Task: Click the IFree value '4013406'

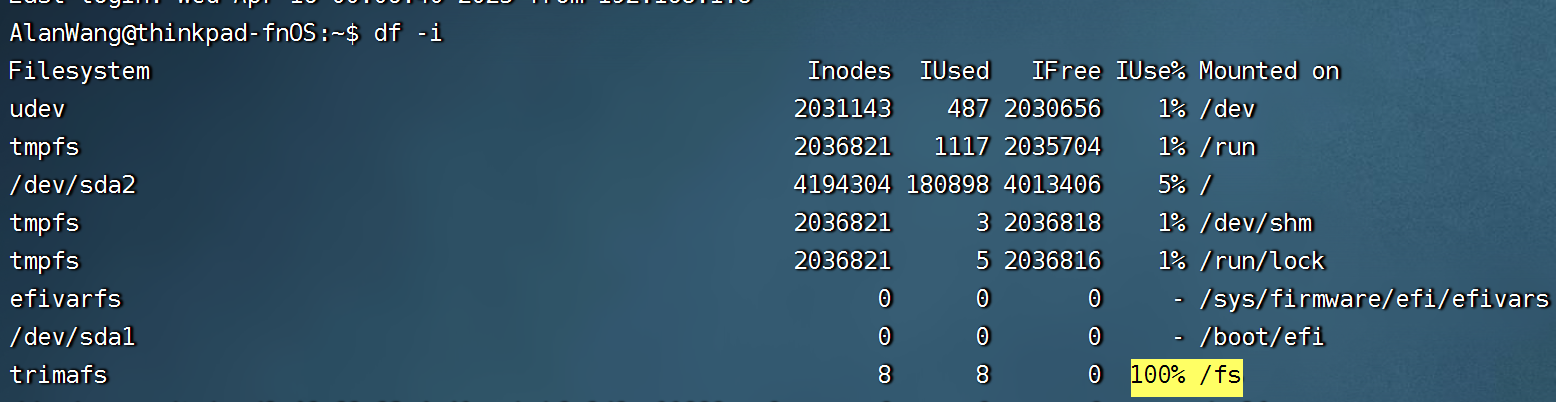Action: click(x=1053, y=185)
